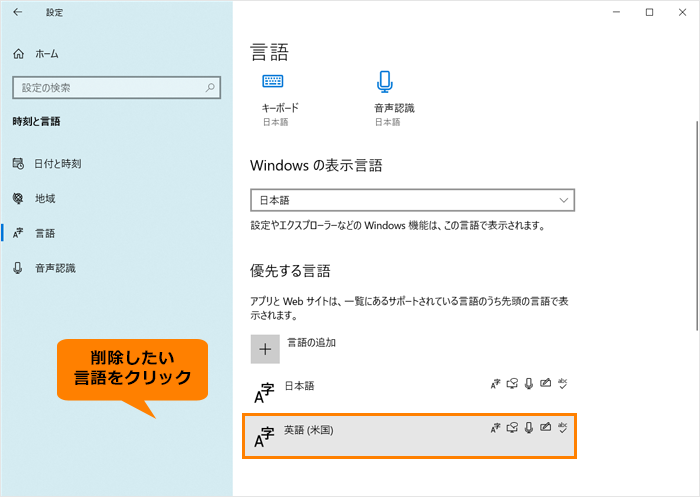
Task: Click the handwriting feature icon on the 日本語 row
Action: point(545,383)
